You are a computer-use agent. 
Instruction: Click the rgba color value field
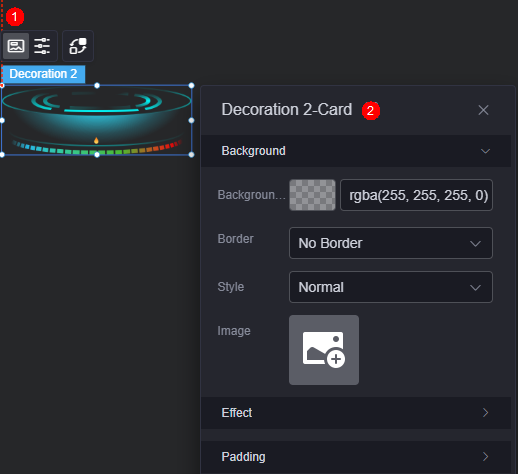click(416, 195)
